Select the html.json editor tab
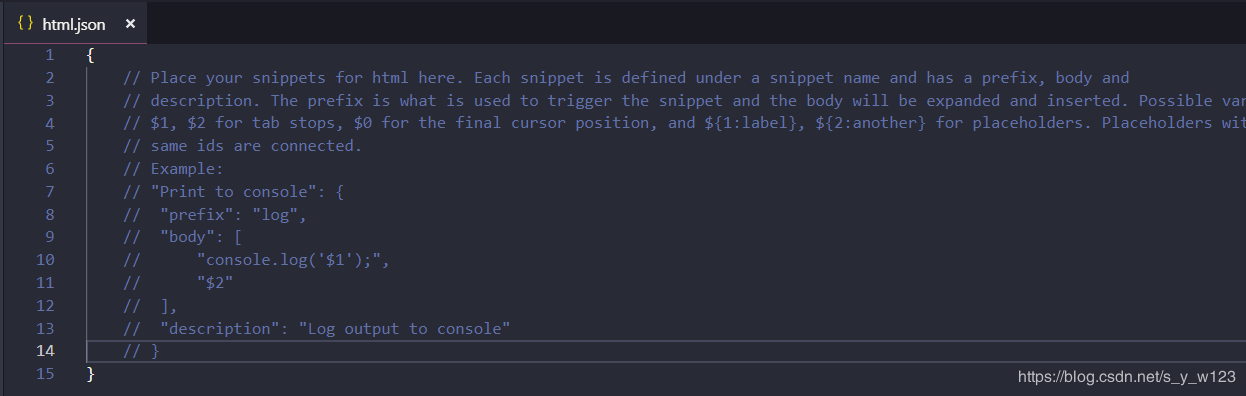This screenshot has width=1246, height=396. pos(76,23)
